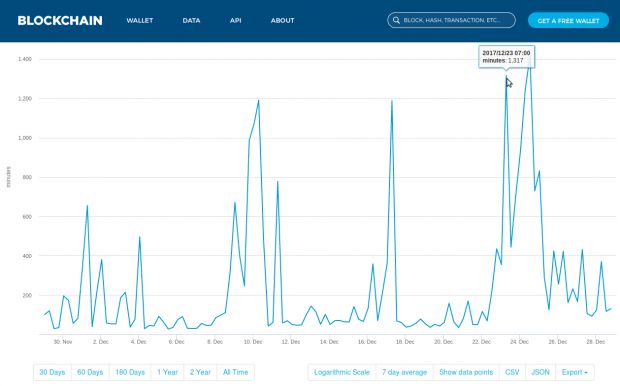This screenshot has height=386, width=620.
Task: Click the GET A FREE WALLET button
Action: [x=568, y=21]
